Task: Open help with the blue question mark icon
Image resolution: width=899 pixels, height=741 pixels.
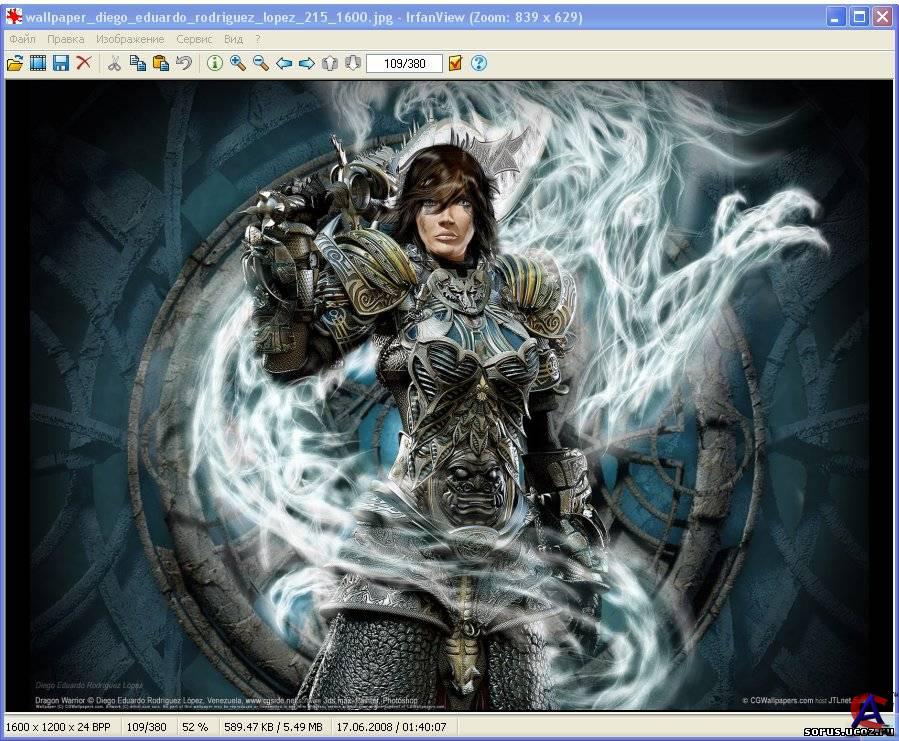Action: click(x=479, y=63)
